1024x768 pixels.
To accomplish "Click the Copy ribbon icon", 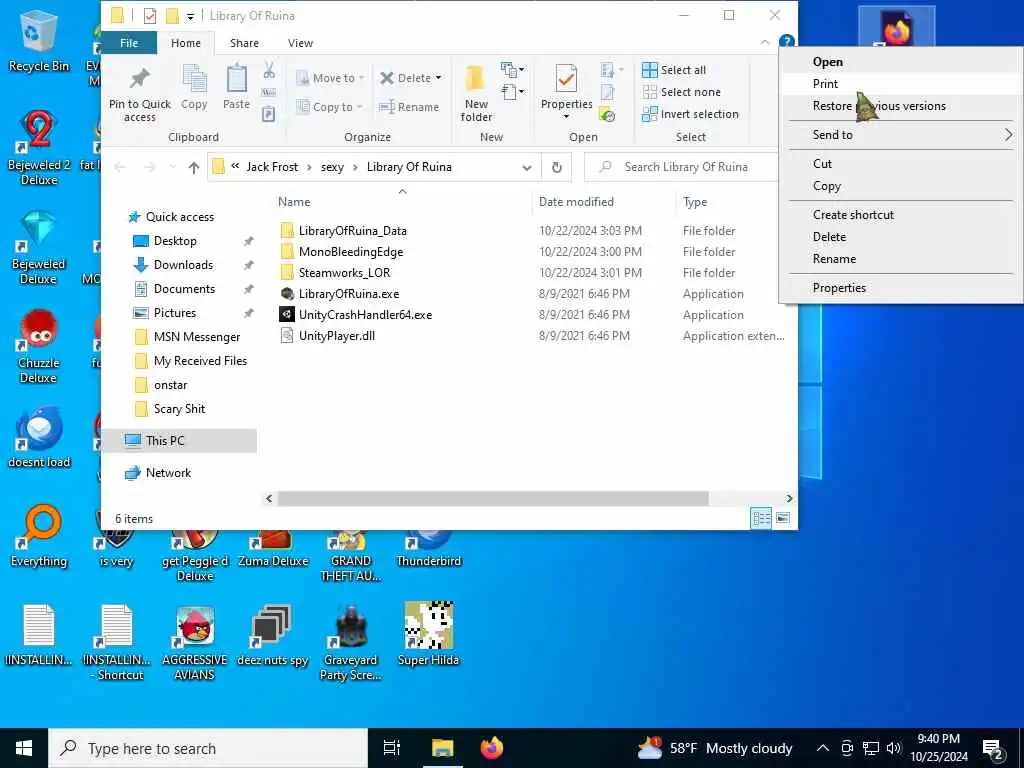I will click(x=194, y=80).
